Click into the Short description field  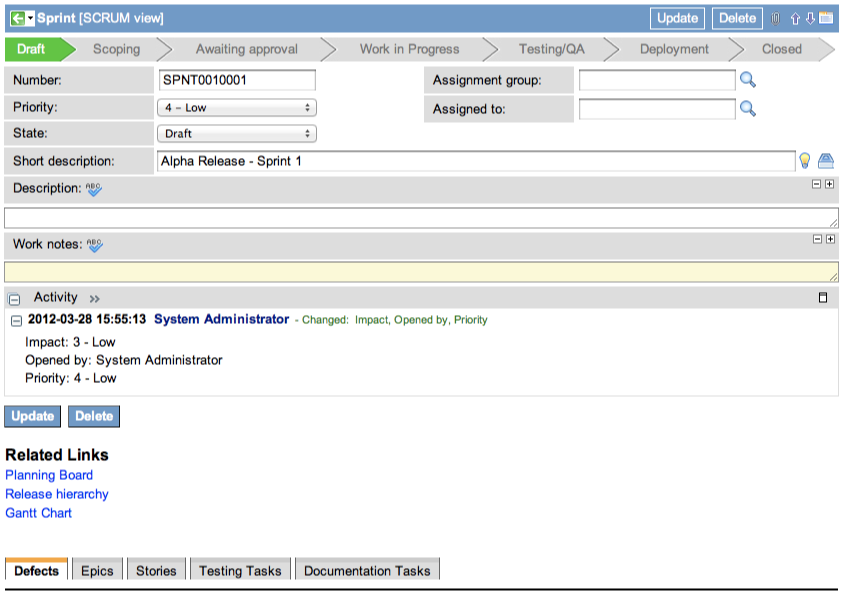click(x=475, y=161)
